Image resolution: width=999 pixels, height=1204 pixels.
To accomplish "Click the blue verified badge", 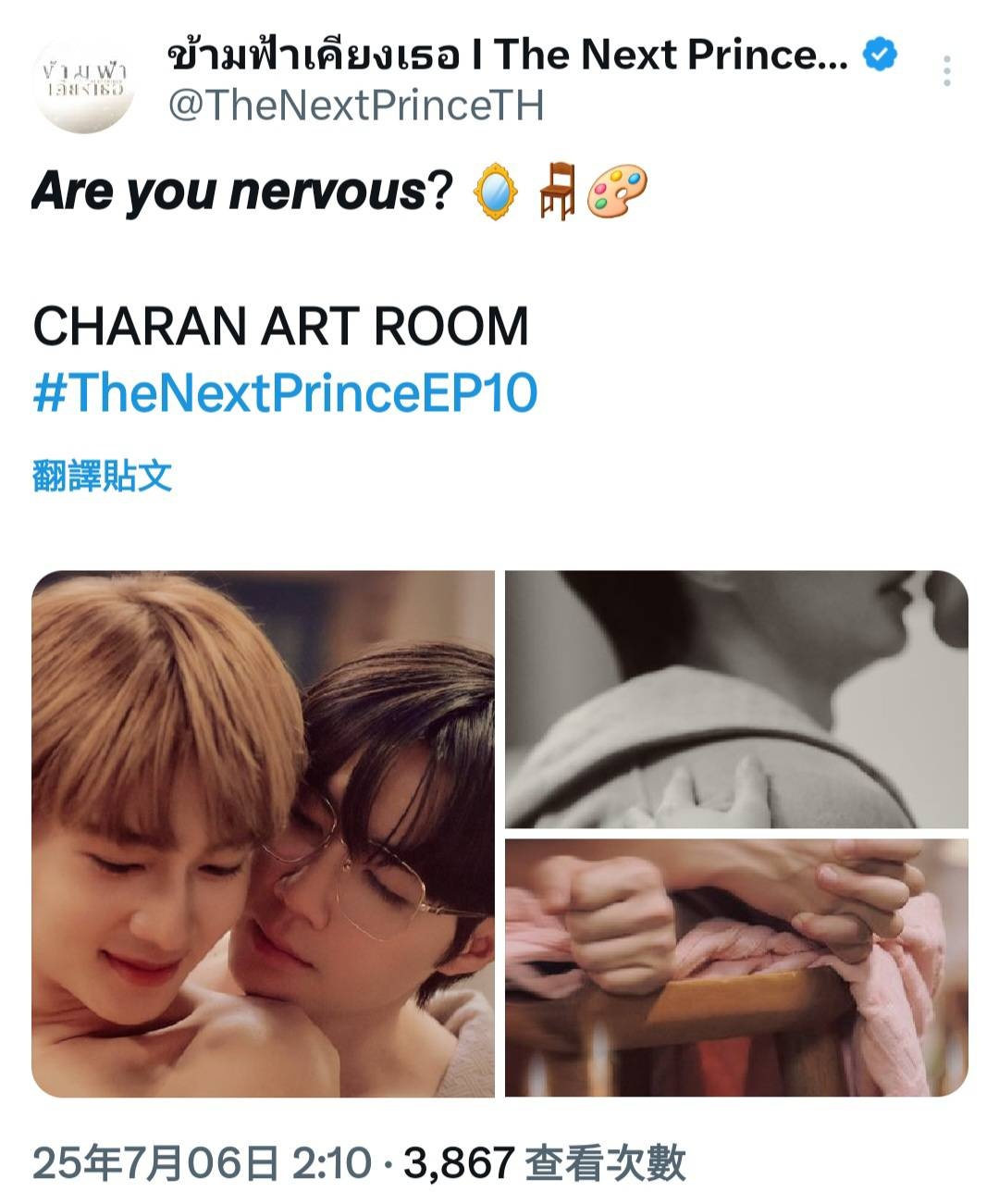I will point(880,55).
